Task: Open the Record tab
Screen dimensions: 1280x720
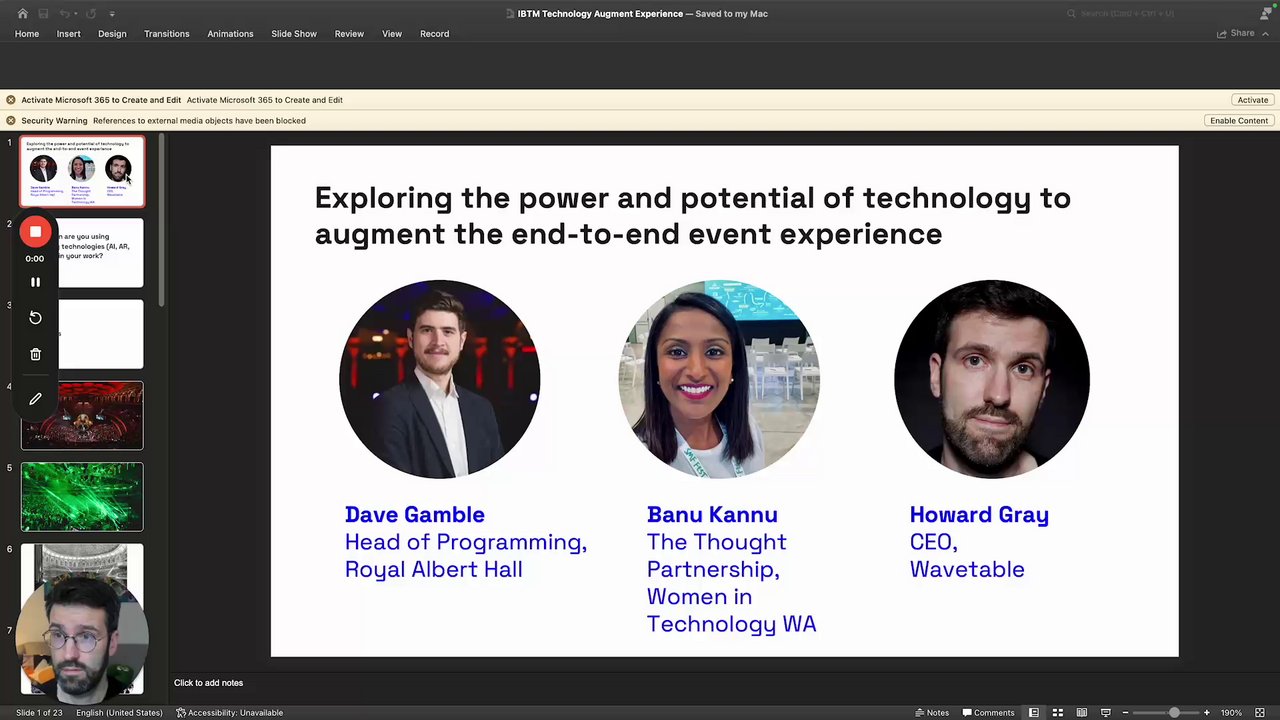Action: pyautogui.click(x=434, y=34)
